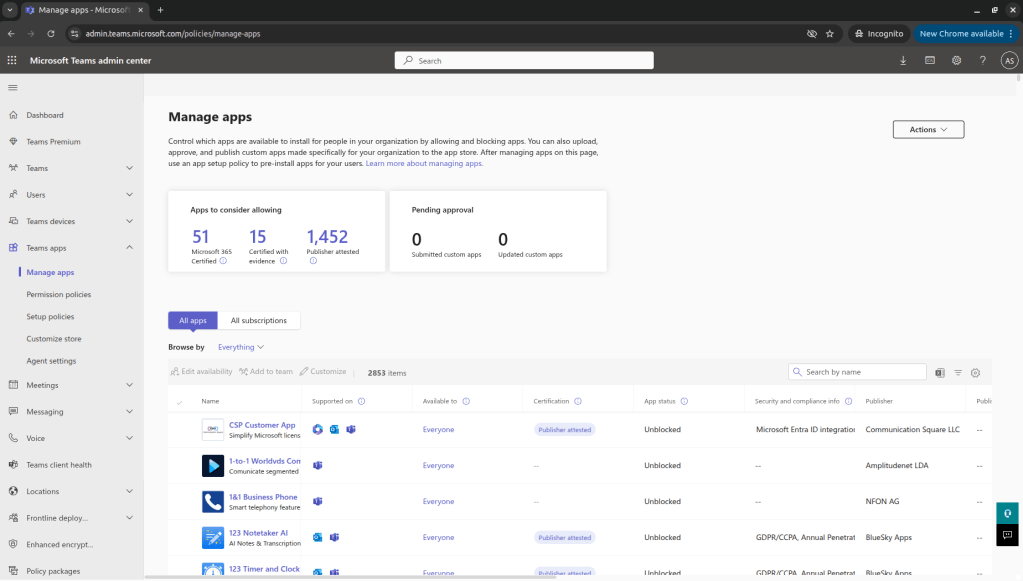Open a new browser tab
Screen dimensions: 1023x581
(x=160, y=10)
